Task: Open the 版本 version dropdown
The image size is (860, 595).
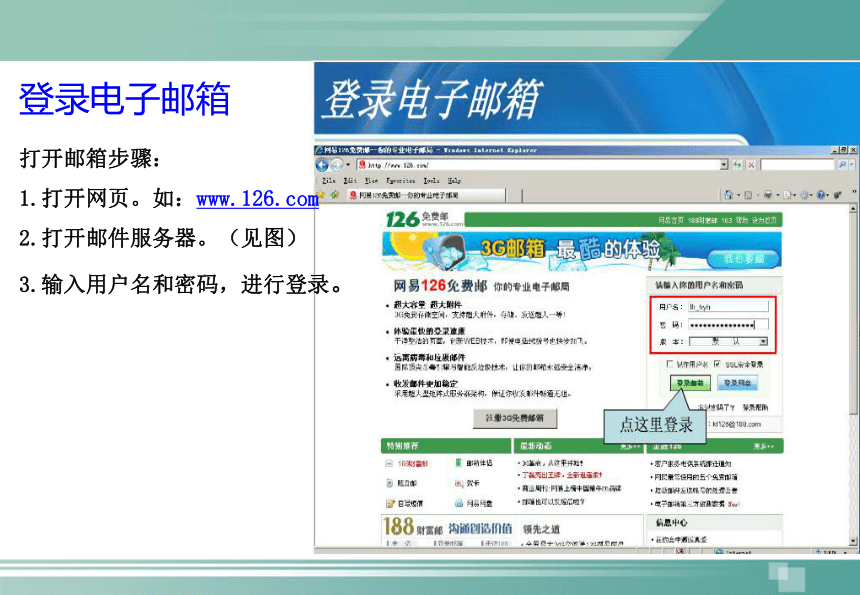Action: pyautogui.click(x=728, y=342)
